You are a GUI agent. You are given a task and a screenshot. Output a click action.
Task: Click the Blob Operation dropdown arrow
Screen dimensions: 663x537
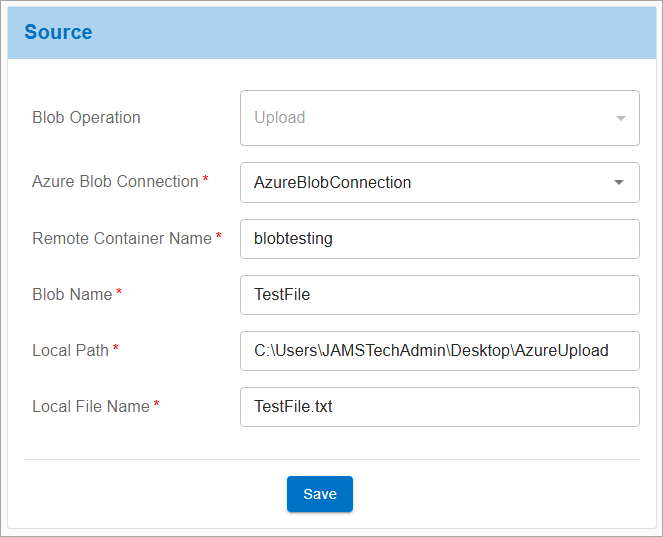(620, 118)
